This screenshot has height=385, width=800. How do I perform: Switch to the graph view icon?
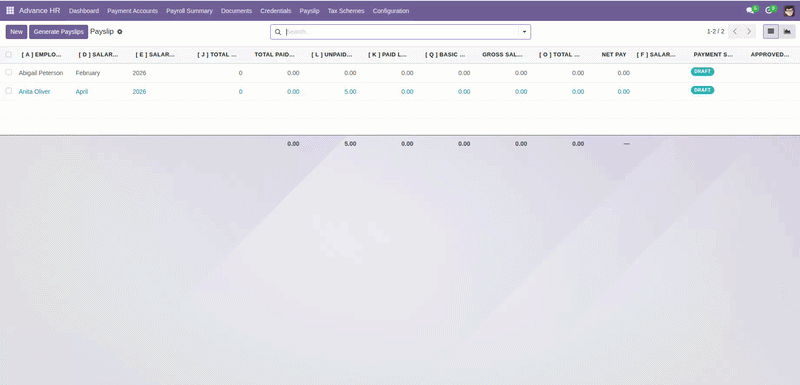click(787, 32)
